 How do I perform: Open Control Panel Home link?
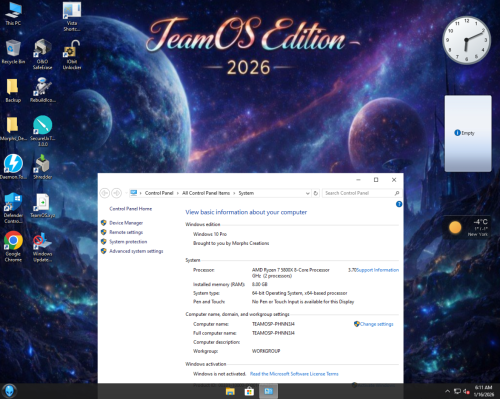131,209
